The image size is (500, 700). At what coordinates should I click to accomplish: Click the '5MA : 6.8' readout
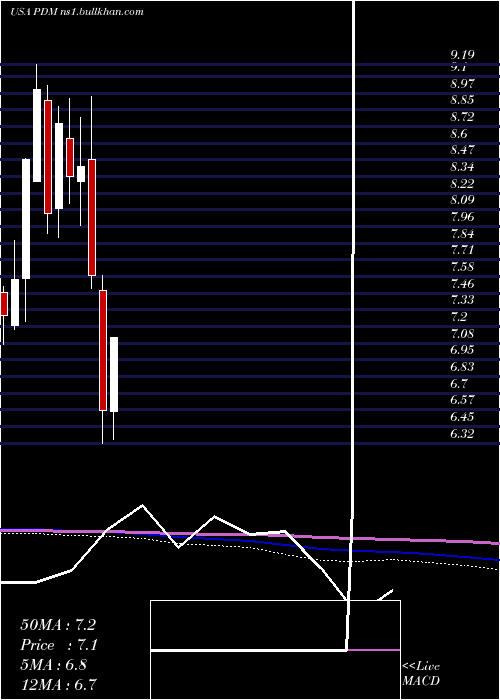54,665
